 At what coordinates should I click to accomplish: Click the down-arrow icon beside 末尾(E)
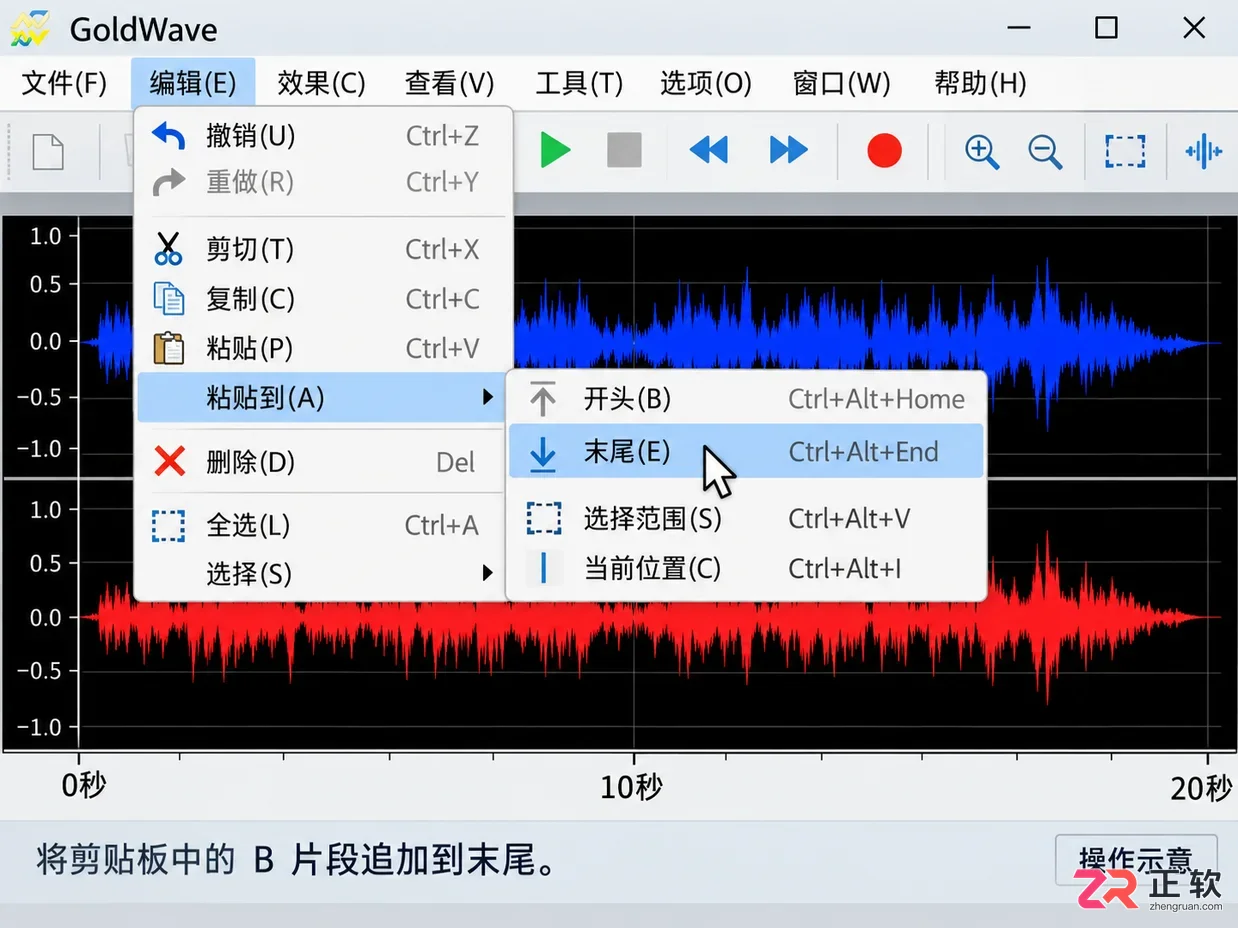543,452
